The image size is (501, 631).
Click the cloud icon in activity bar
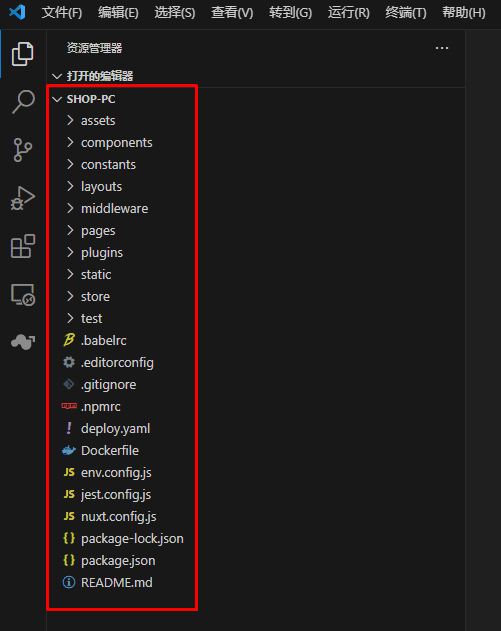coord(23,342)
